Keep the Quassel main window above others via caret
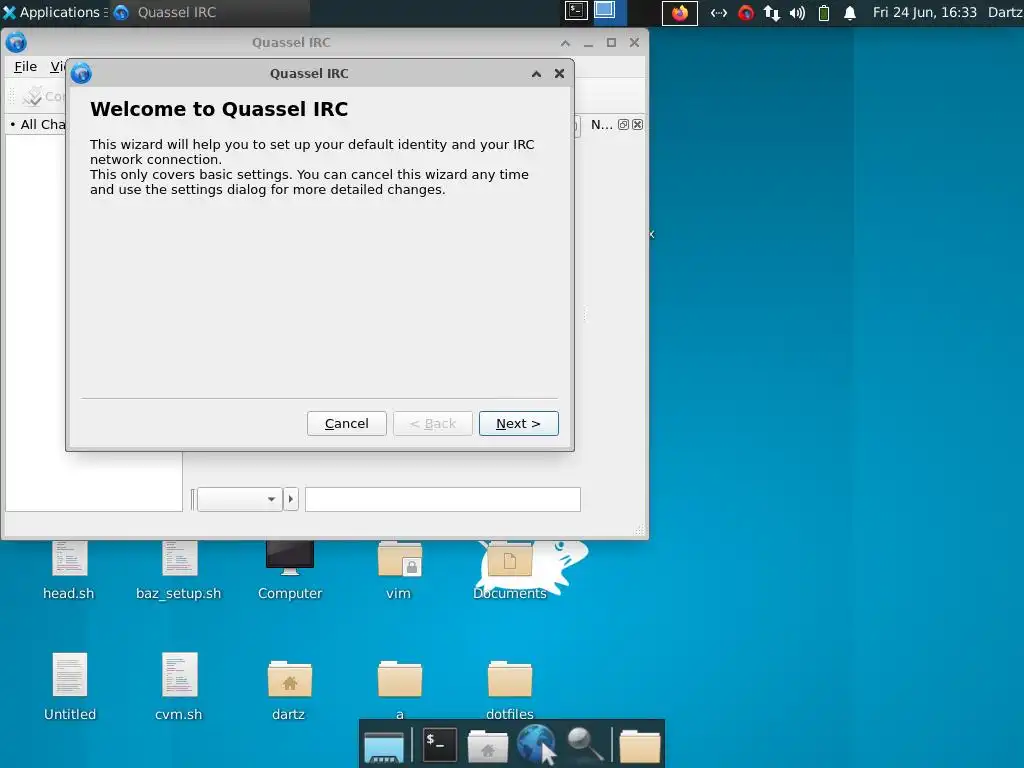Viewport: 1024px width, 768px height. point(566,43)
